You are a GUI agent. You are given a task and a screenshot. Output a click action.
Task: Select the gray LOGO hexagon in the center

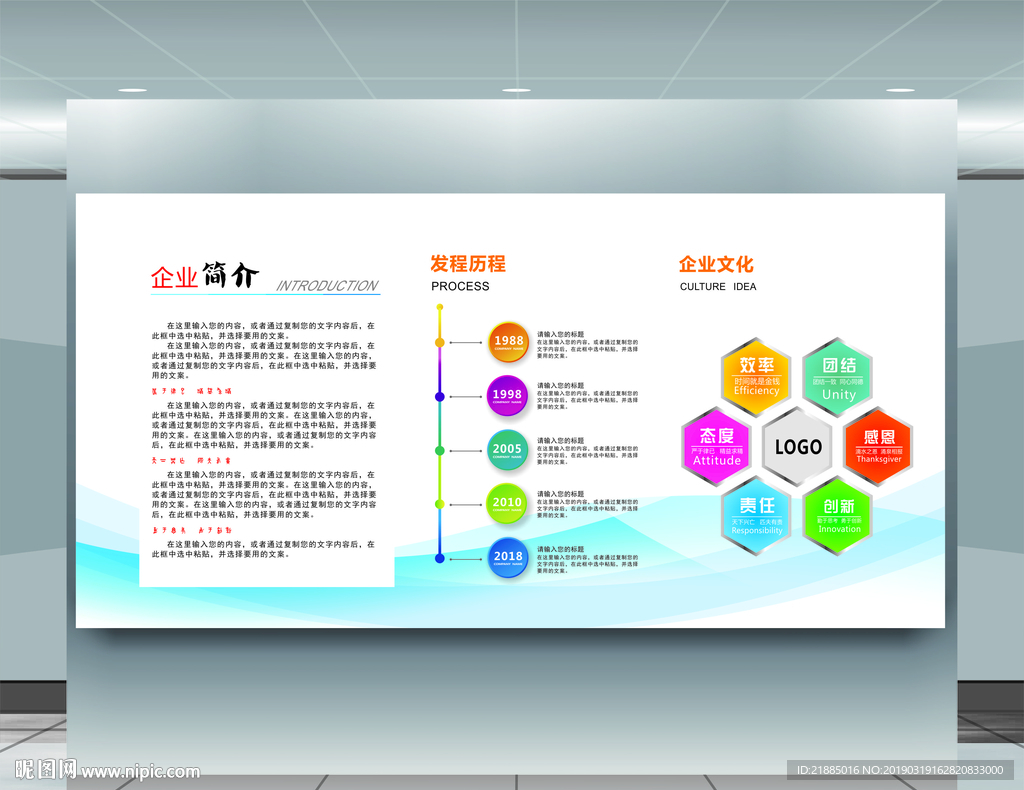797,447
